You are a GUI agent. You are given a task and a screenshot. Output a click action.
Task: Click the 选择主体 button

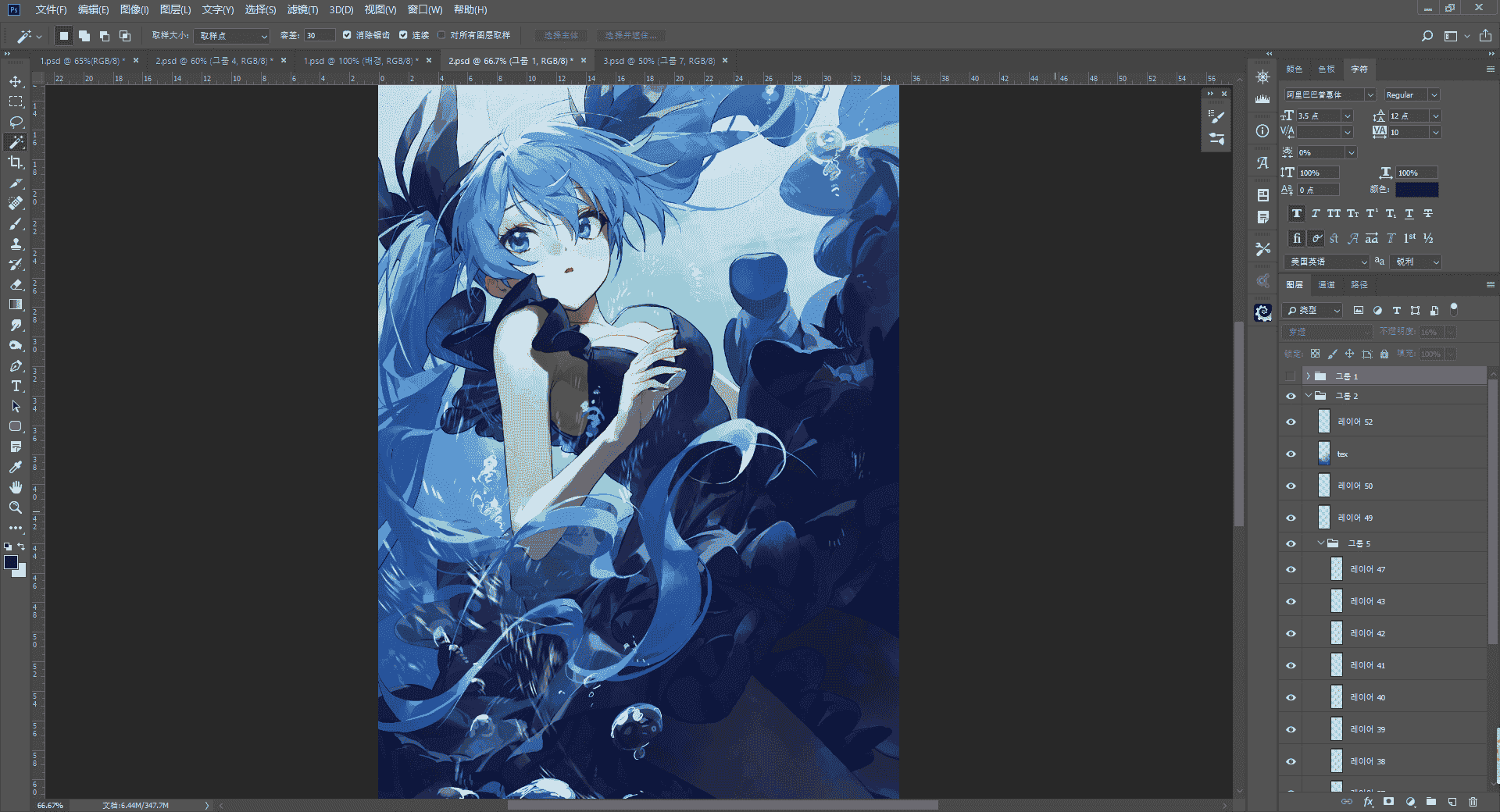(x=561, y=35)
